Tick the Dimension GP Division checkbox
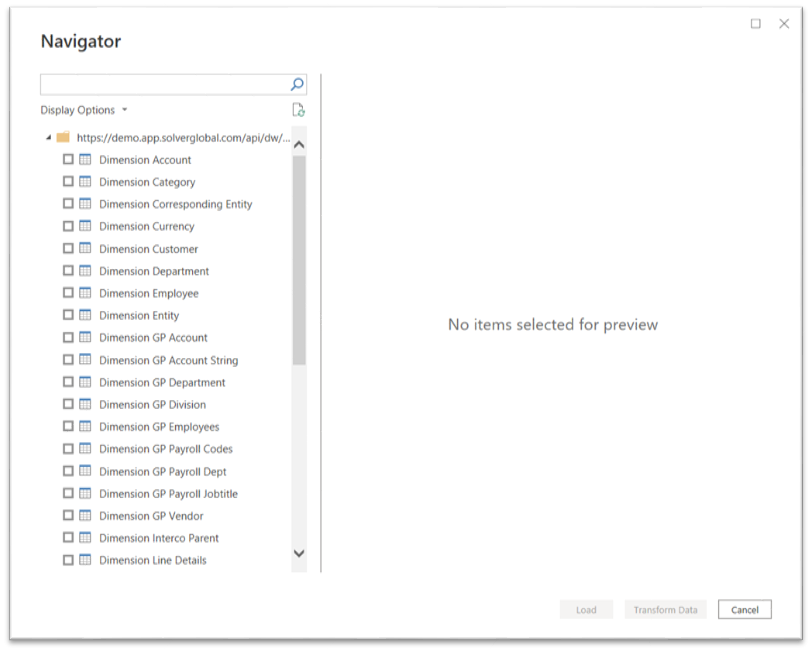Screen dimensions: 812x652 tap(68, 405)
